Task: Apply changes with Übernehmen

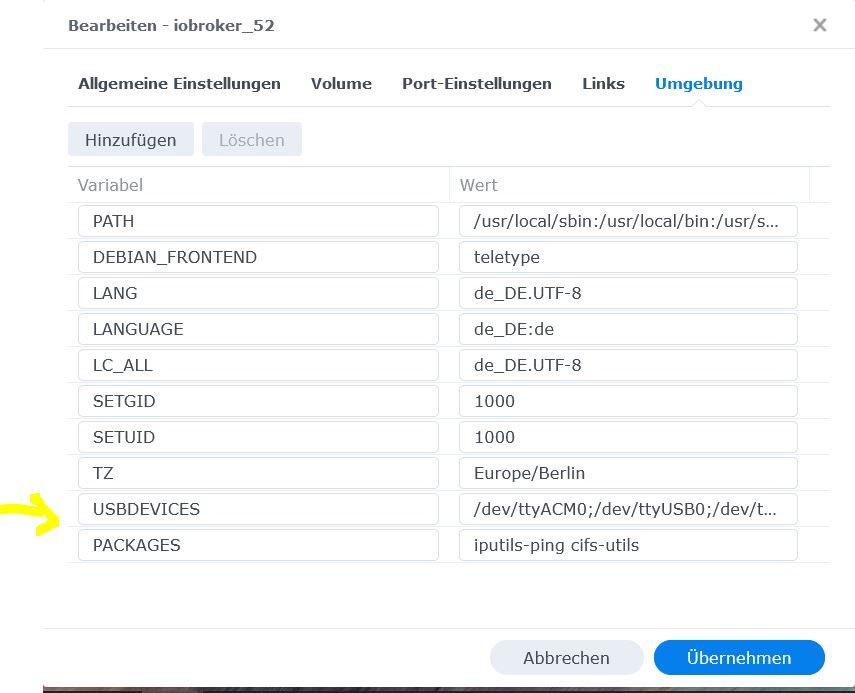Action: [739, 658]
